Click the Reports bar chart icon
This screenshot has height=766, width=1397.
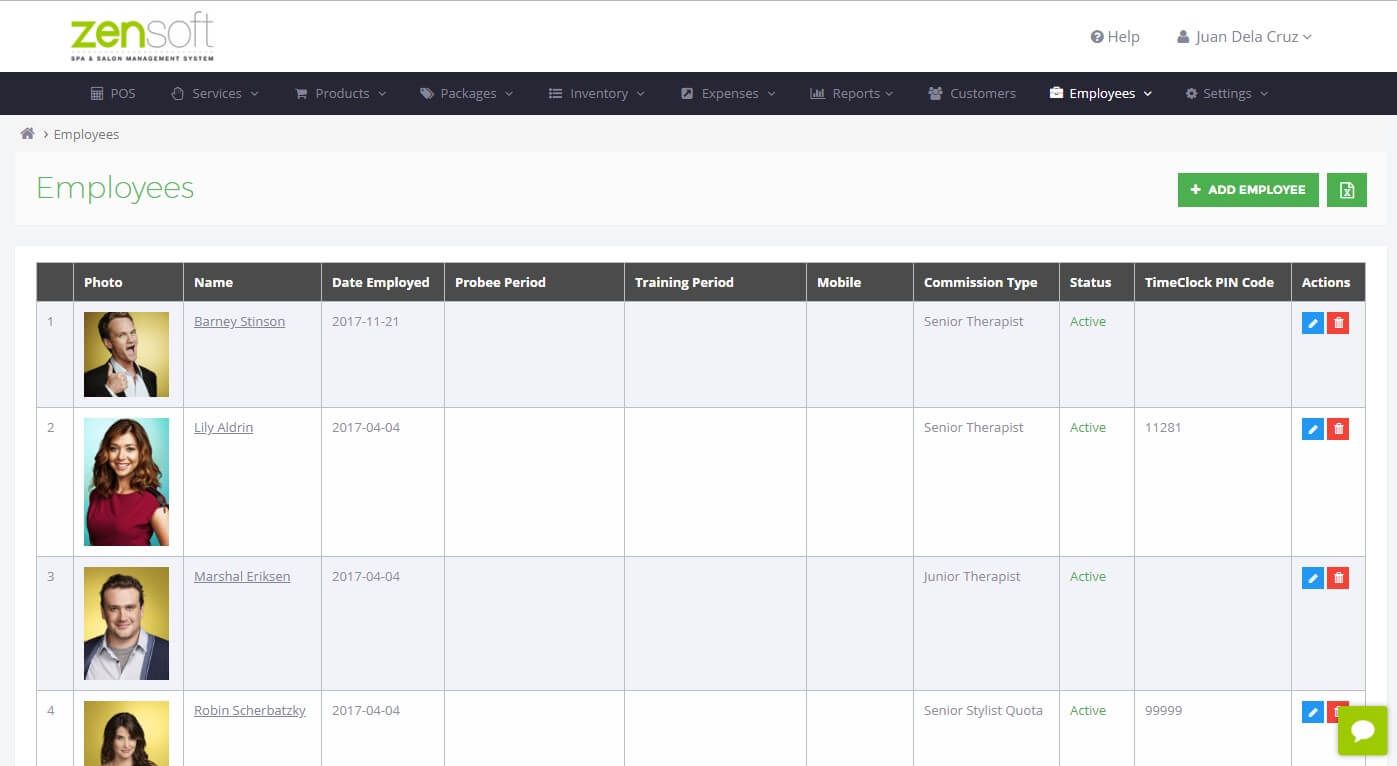(817, 94)
